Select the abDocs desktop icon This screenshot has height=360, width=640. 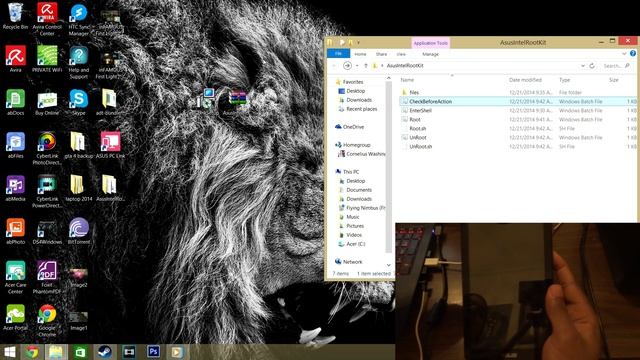(16, 102)
